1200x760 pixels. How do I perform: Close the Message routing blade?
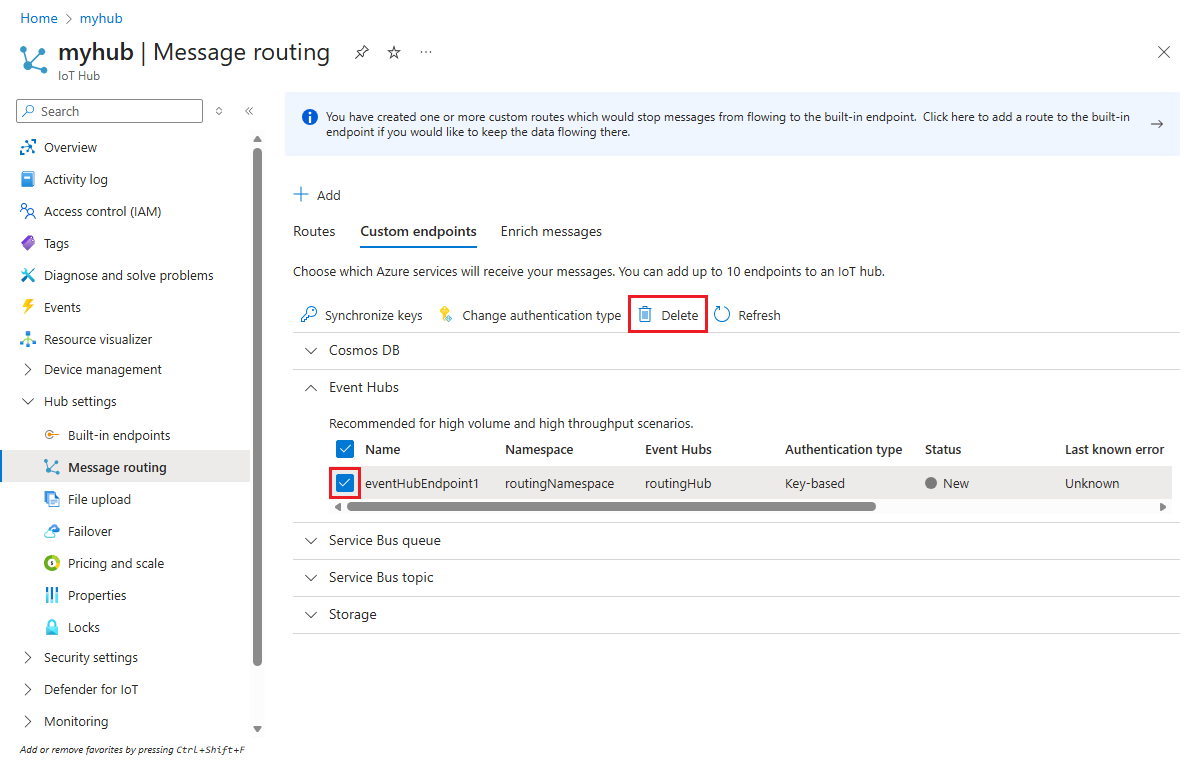tap(1164, 52)
